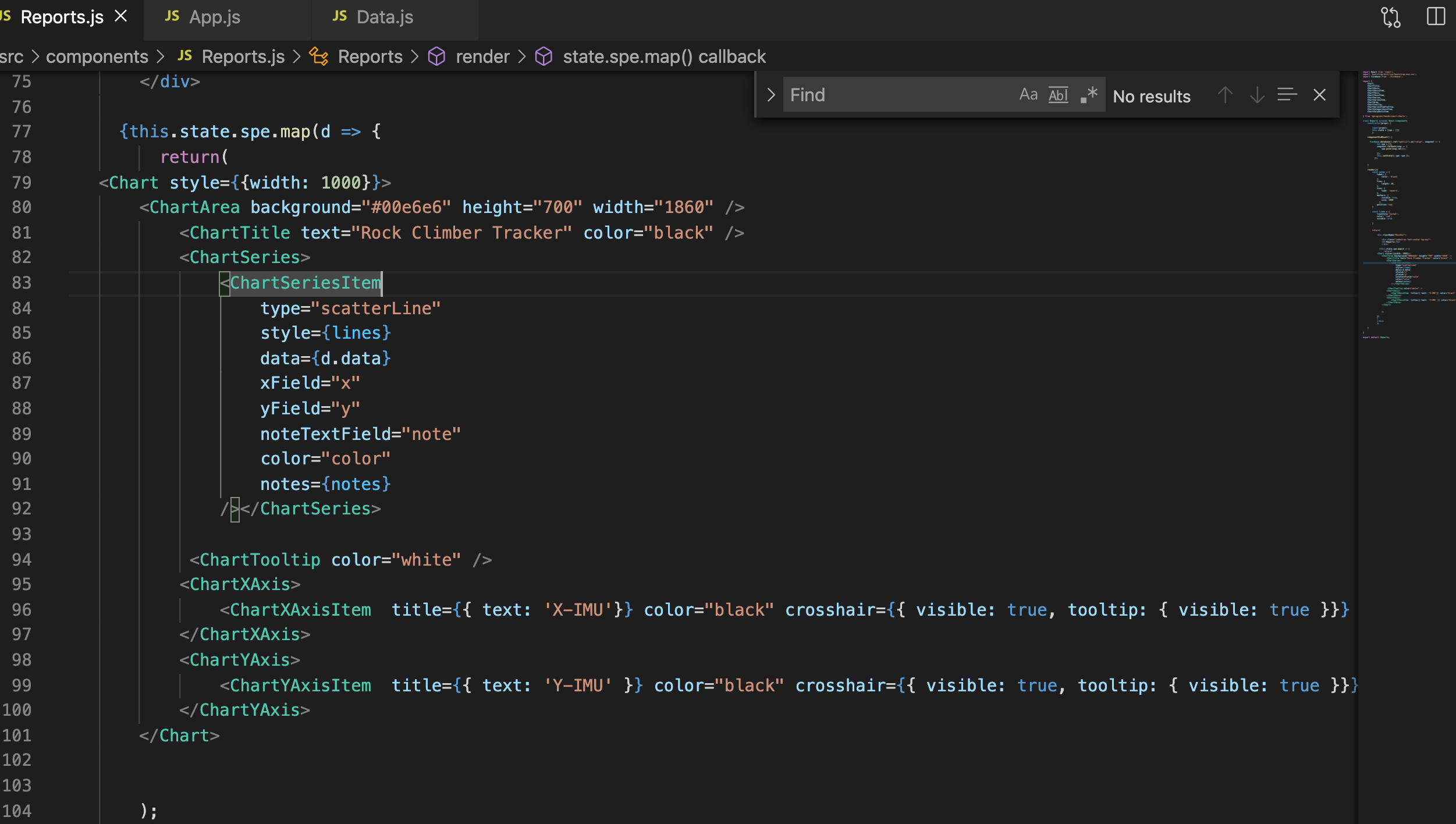The height and width of the screenshot is (824, 1456).
Task: Click the Reports class breadcrumb icon
Action: (318, 56)
